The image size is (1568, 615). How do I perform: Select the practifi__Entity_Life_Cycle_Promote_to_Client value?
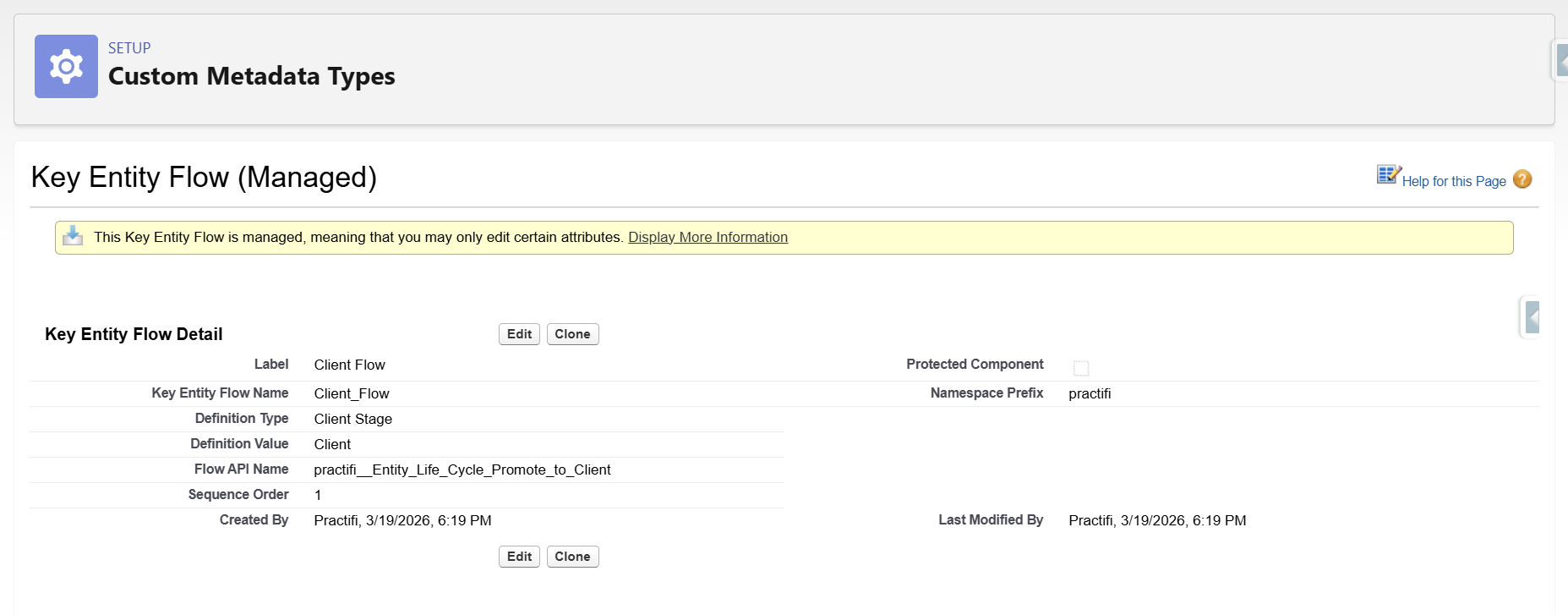[x=462, y=469]
